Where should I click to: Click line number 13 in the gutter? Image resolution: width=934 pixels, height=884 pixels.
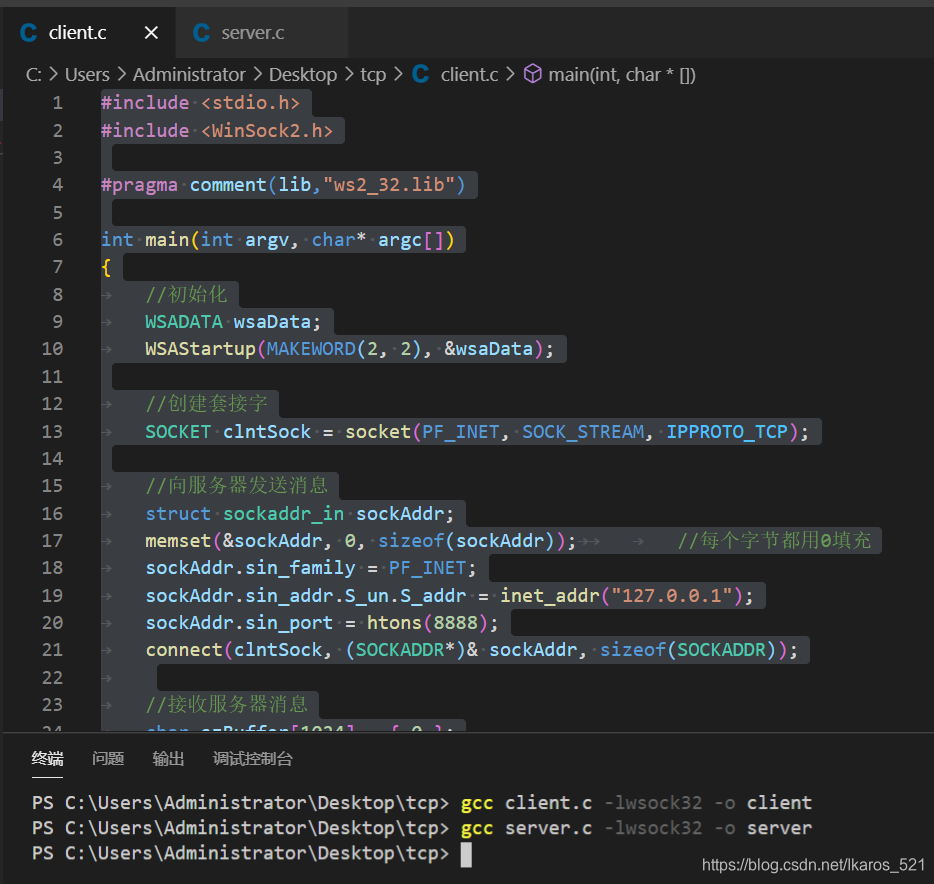point(52,431)
